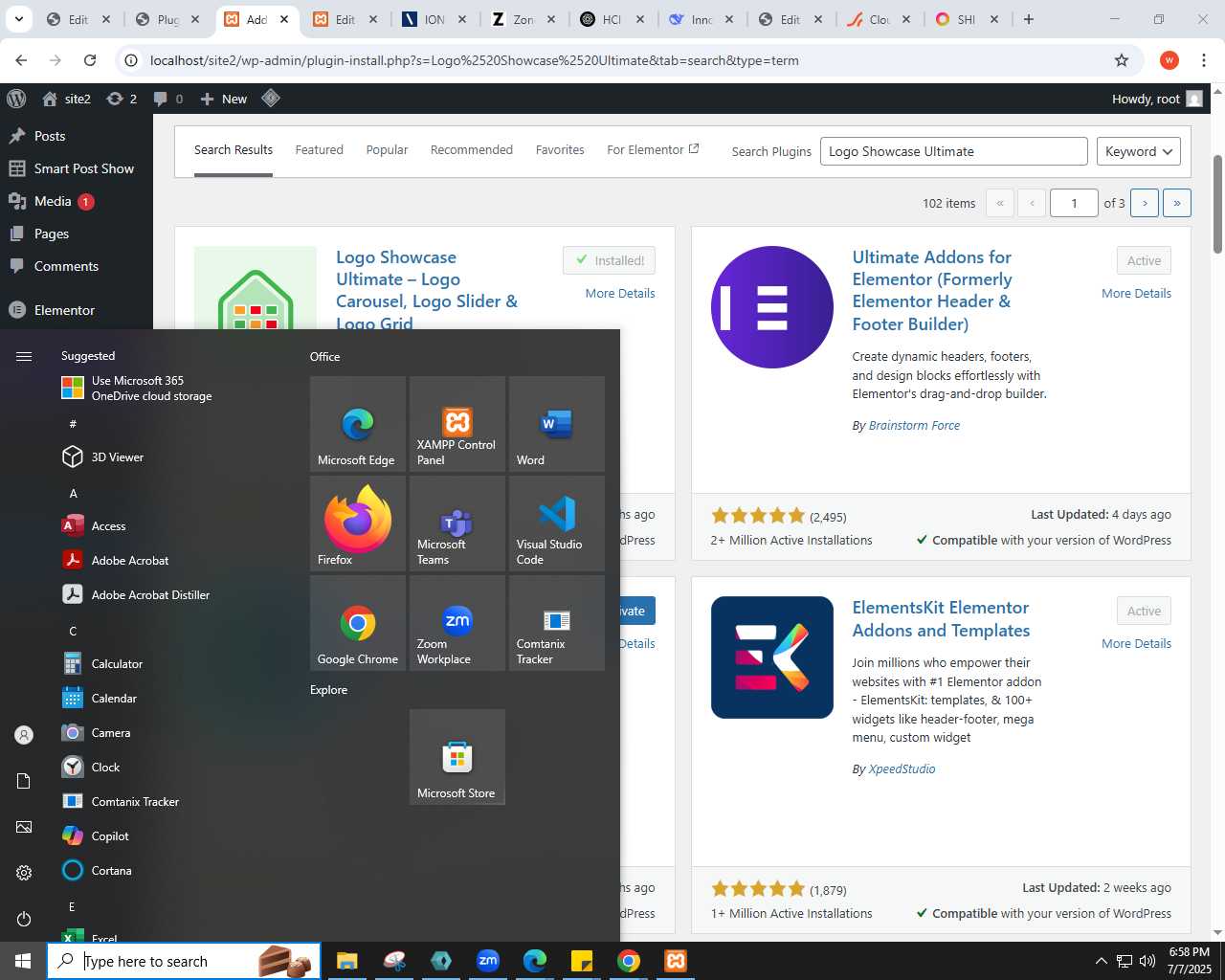1225x980 pixels.
Task: Open Sticky Notes taskbar icon
Action: click(x=582, y=961)
